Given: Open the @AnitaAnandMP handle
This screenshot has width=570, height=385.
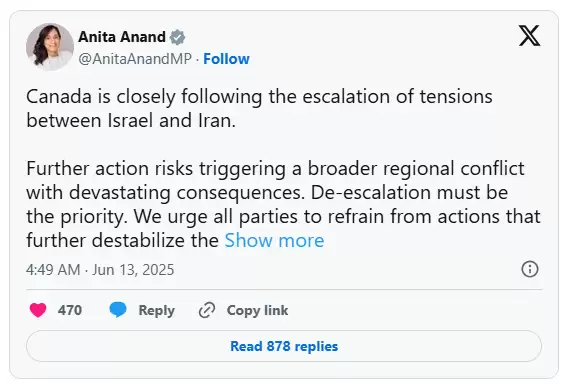Looking at the screenshot, I should [135, 59].
